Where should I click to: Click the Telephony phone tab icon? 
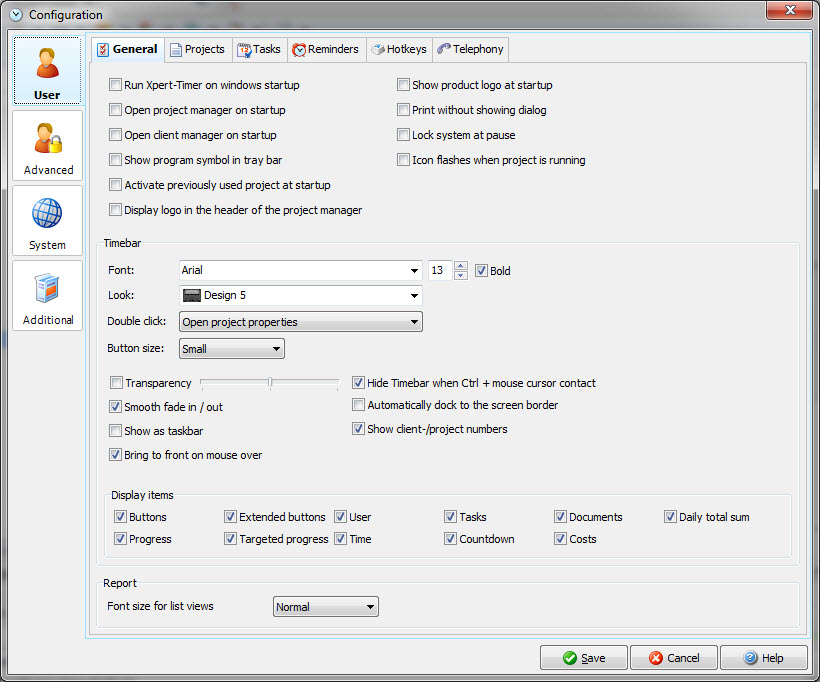click(x=444, y=49)
